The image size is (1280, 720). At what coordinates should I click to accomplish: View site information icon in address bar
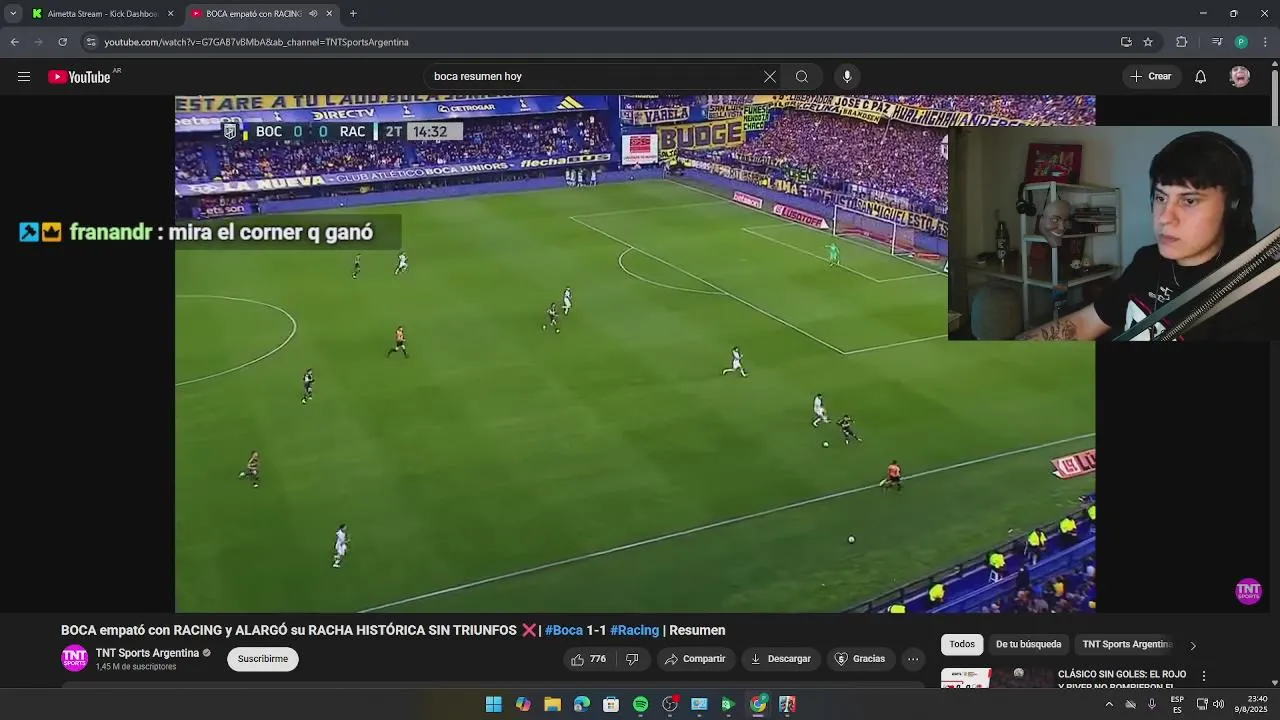(x=91, y=42)
